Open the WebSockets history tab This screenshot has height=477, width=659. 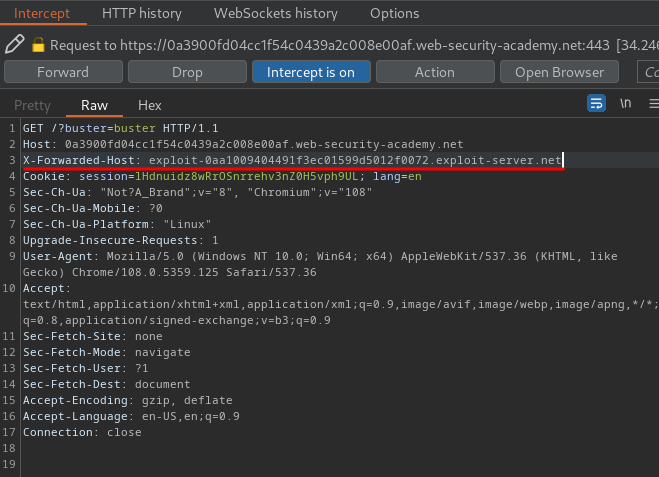coord(276,13)
